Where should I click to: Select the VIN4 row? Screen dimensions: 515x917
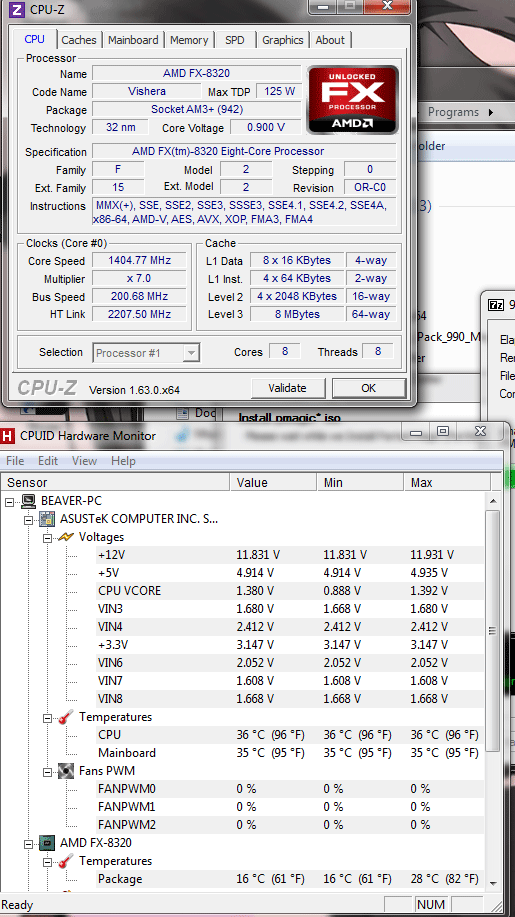click(289, 627)
